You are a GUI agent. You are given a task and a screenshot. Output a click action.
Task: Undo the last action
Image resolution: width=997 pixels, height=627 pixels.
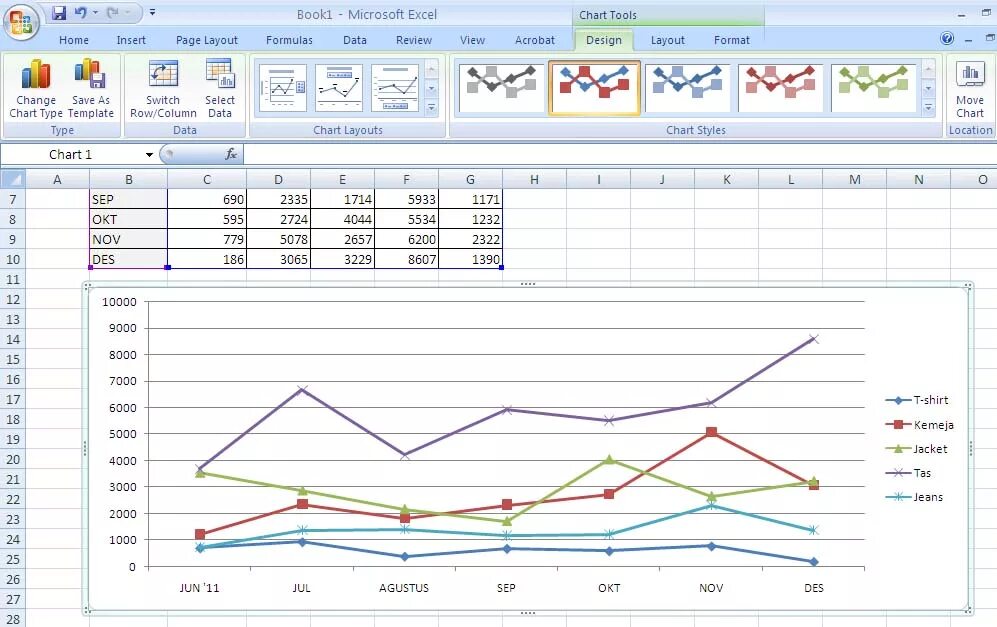(80, 12)
